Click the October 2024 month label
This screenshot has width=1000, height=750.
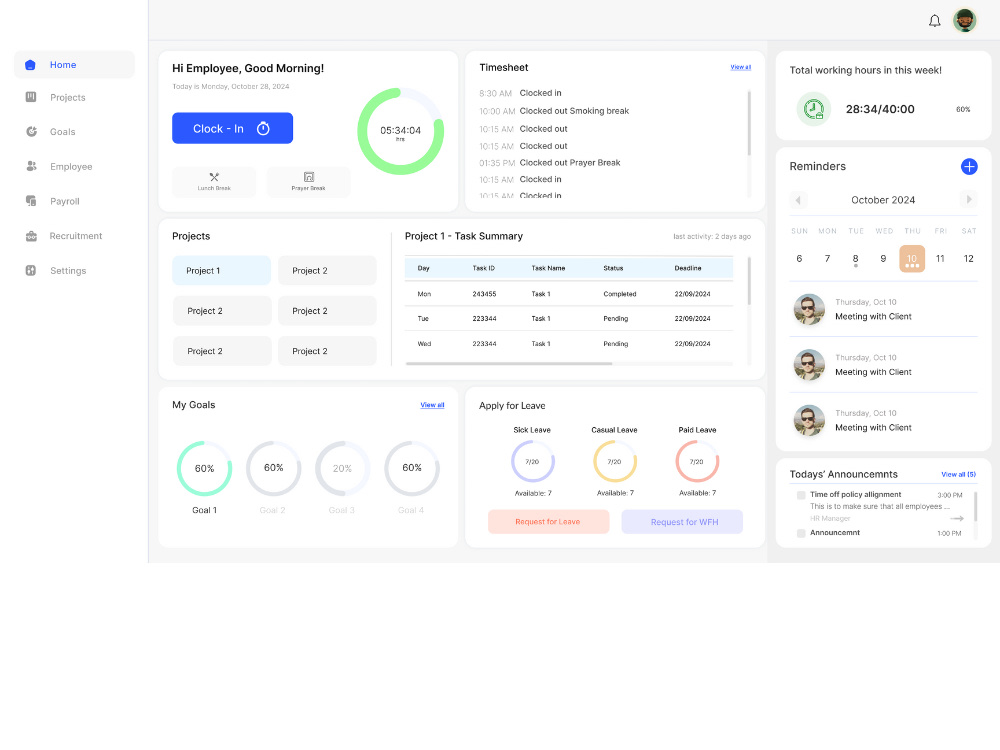883,200
